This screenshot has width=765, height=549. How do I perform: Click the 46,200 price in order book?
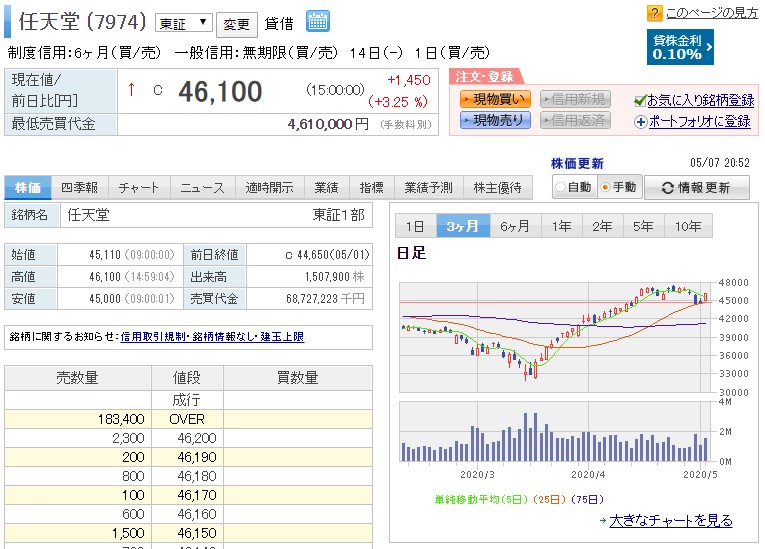196,438
